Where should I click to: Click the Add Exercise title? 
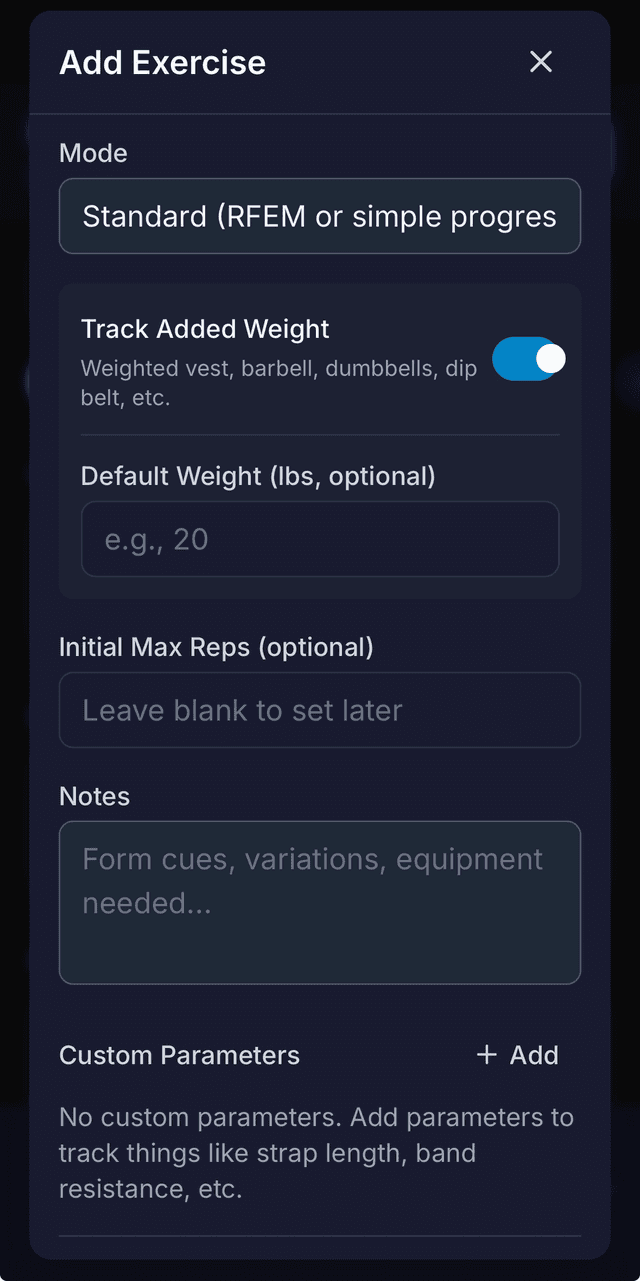click(163, 62)
